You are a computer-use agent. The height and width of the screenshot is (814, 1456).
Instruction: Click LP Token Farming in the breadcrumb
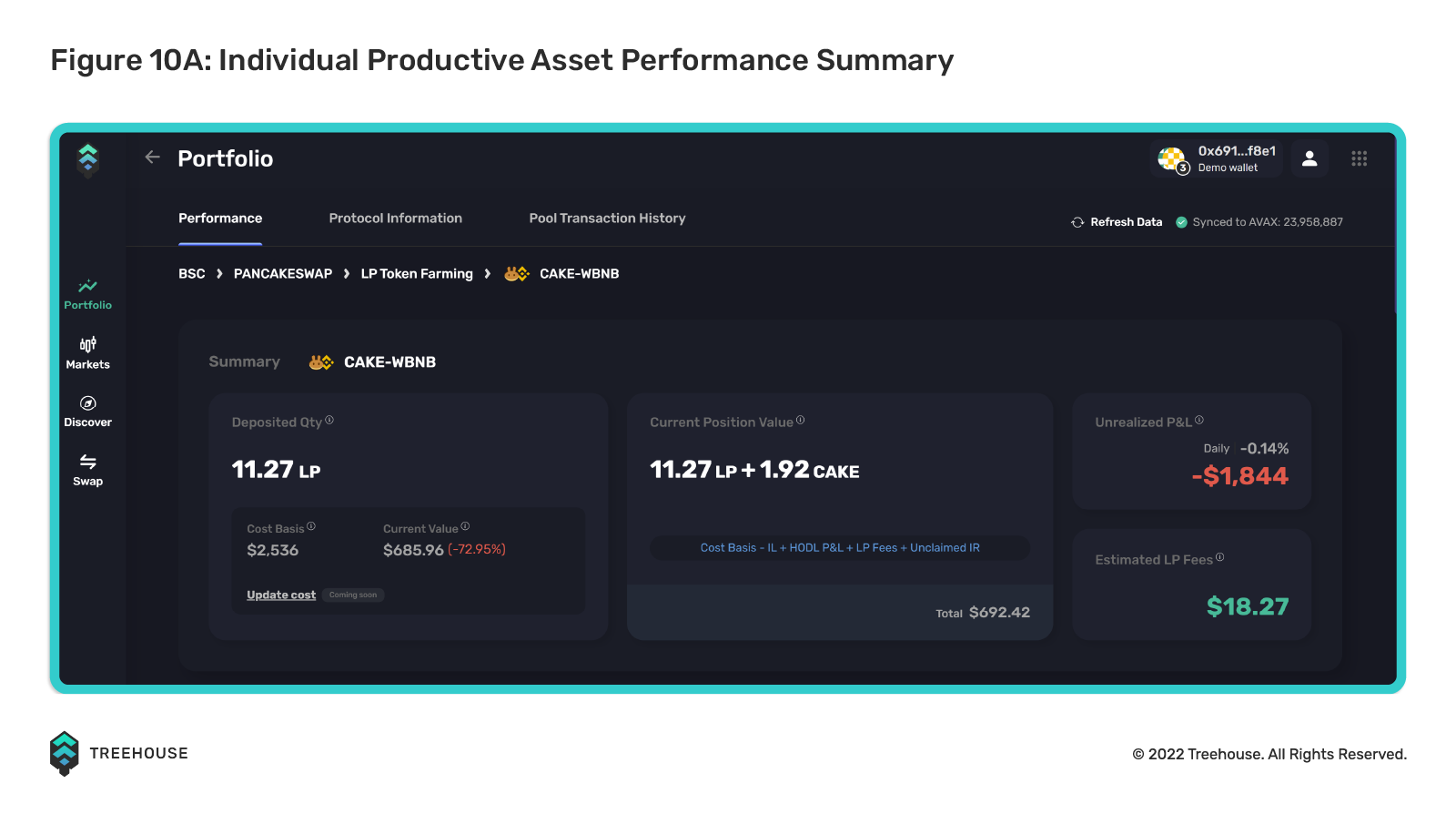[417, 274]
